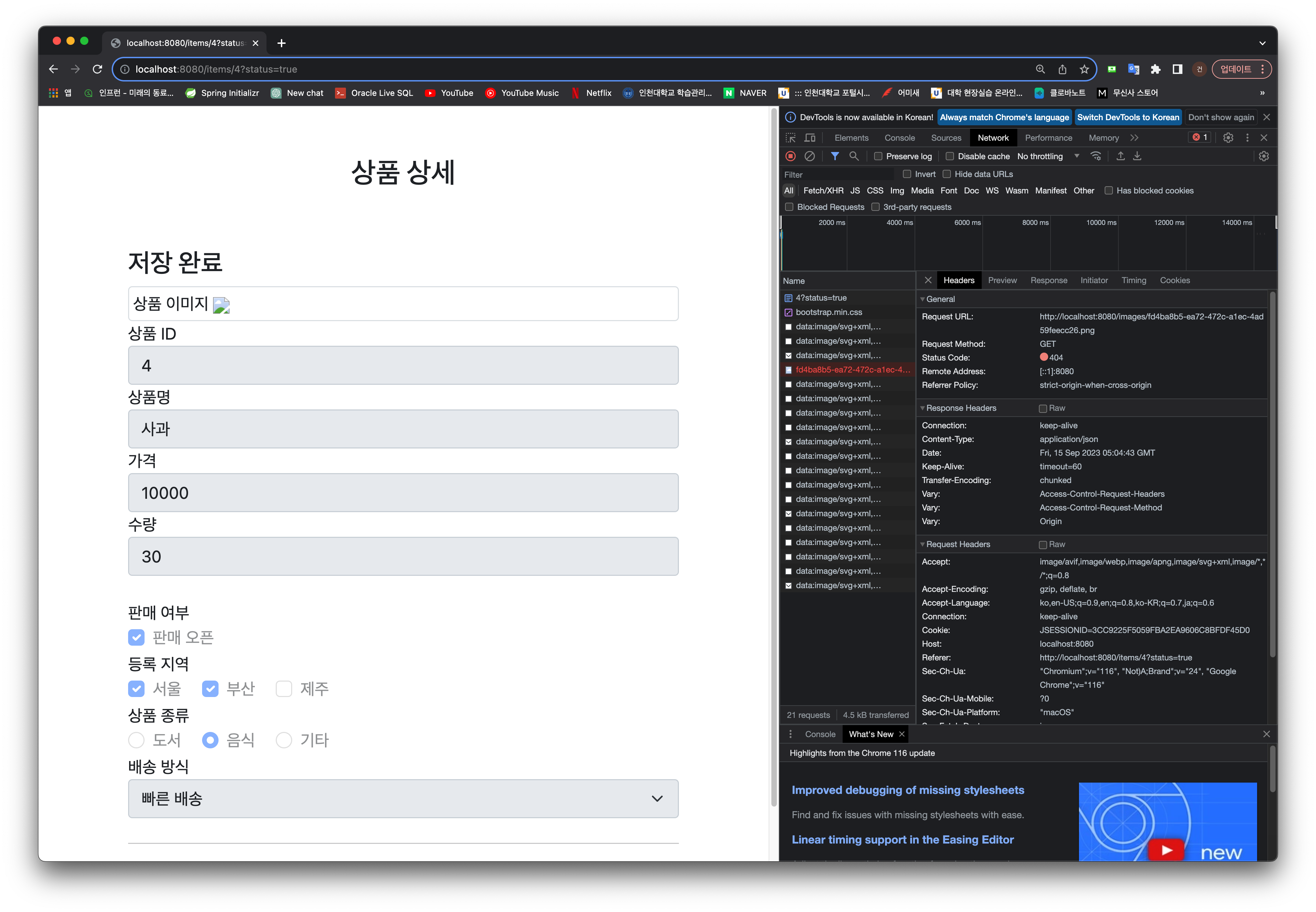This screenshot has height=912, width=1316.
Task: Open the YouTube Music bookmark
Action: point(522,92)
